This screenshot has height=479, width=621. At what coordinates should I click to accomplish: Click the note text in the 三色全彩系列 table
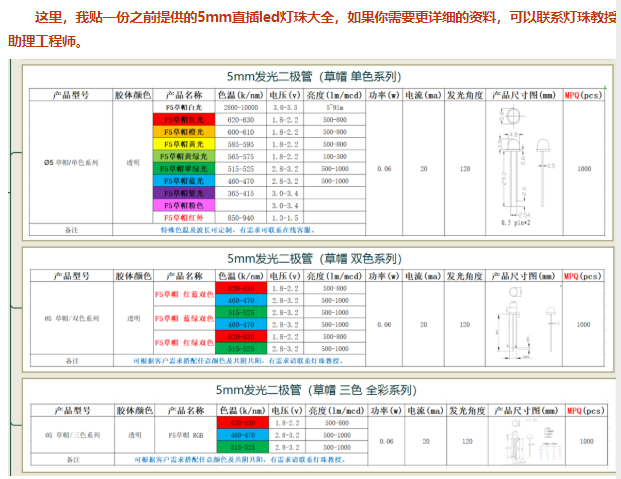pyautogui.click(x=240, y=460)
